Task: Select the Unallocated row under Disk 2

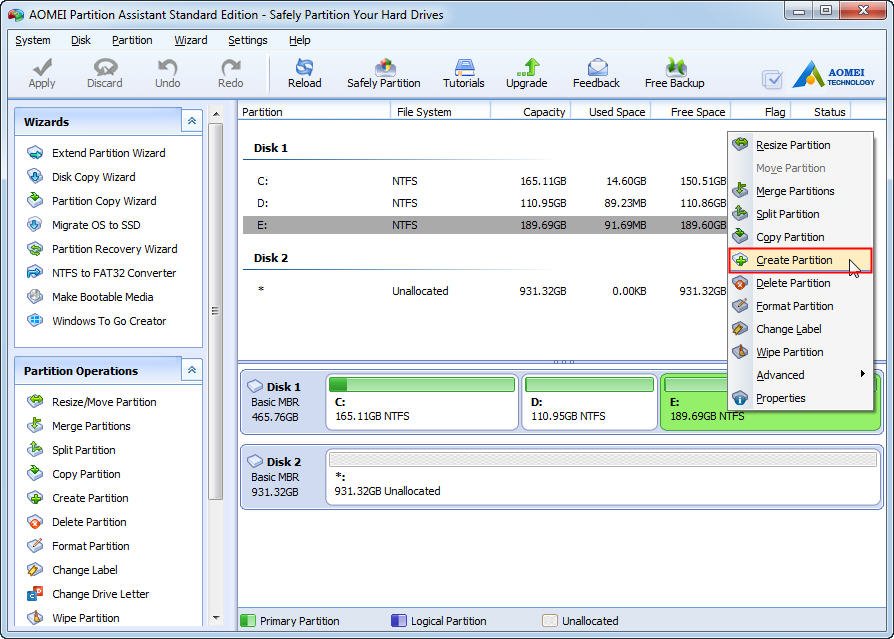Action: click(485, 291)
